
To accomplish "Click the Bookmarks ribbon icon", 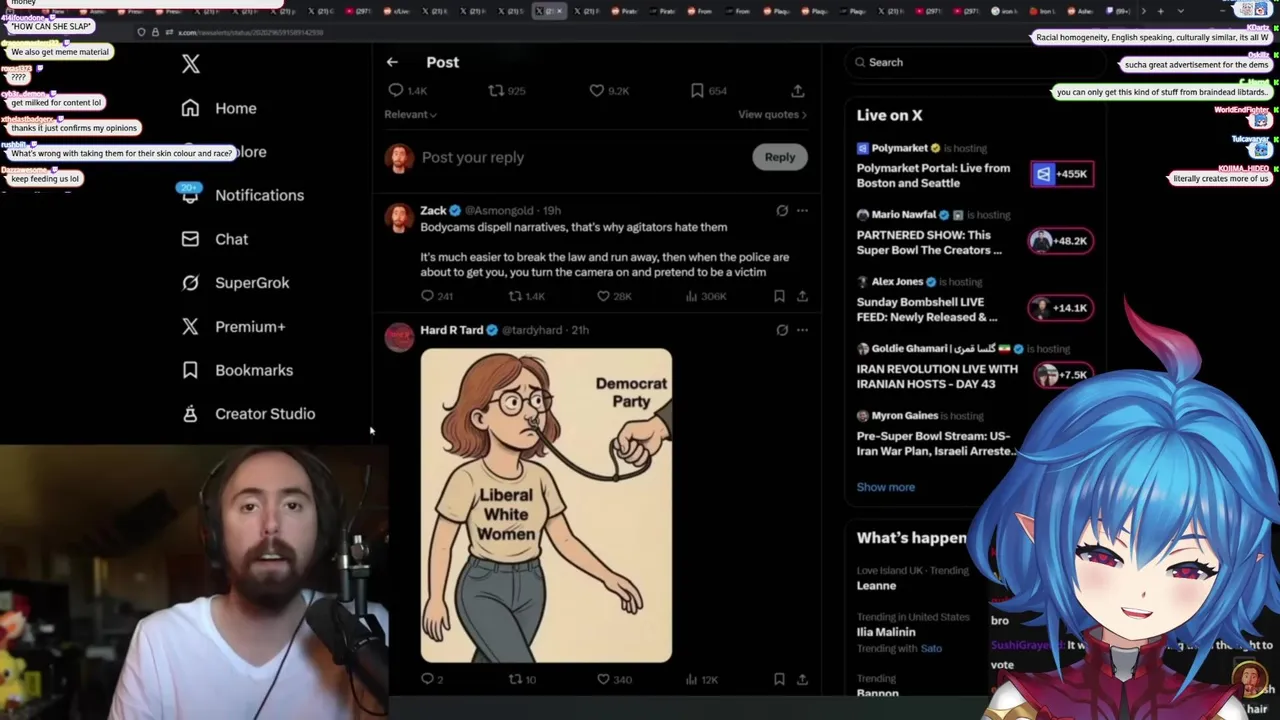I will pyautogui.click(x=190, y=370).
